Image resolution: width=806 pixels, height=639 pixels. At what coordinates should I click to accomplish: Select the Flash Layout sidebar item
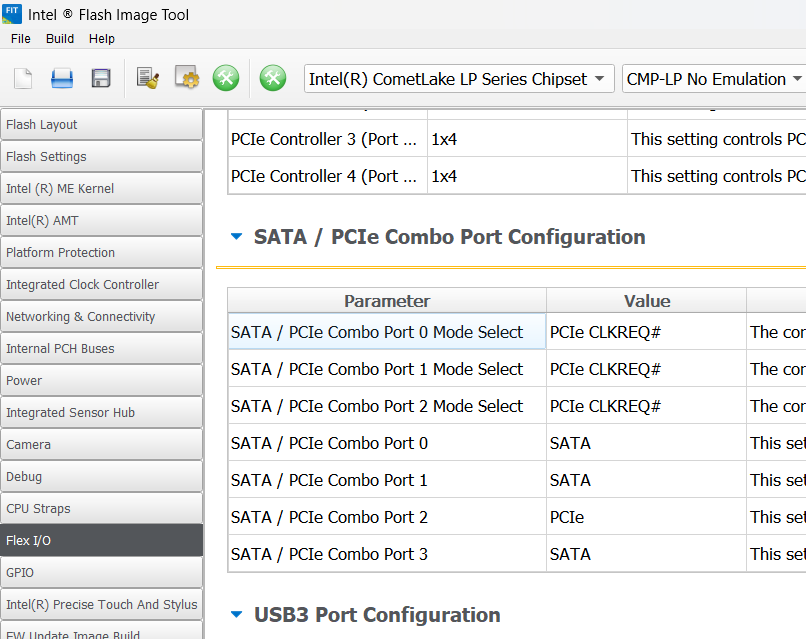101,125
